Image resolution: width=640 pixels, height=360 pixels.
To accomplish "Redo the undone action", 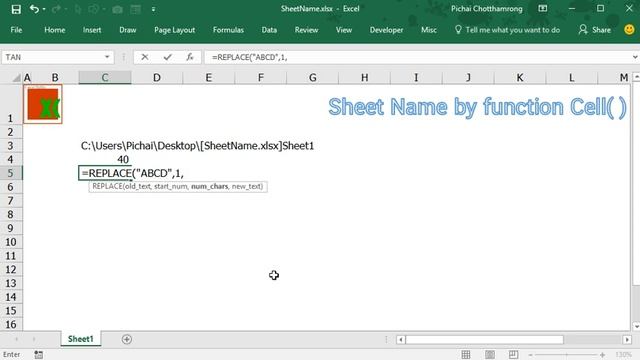I will point(56,9).
